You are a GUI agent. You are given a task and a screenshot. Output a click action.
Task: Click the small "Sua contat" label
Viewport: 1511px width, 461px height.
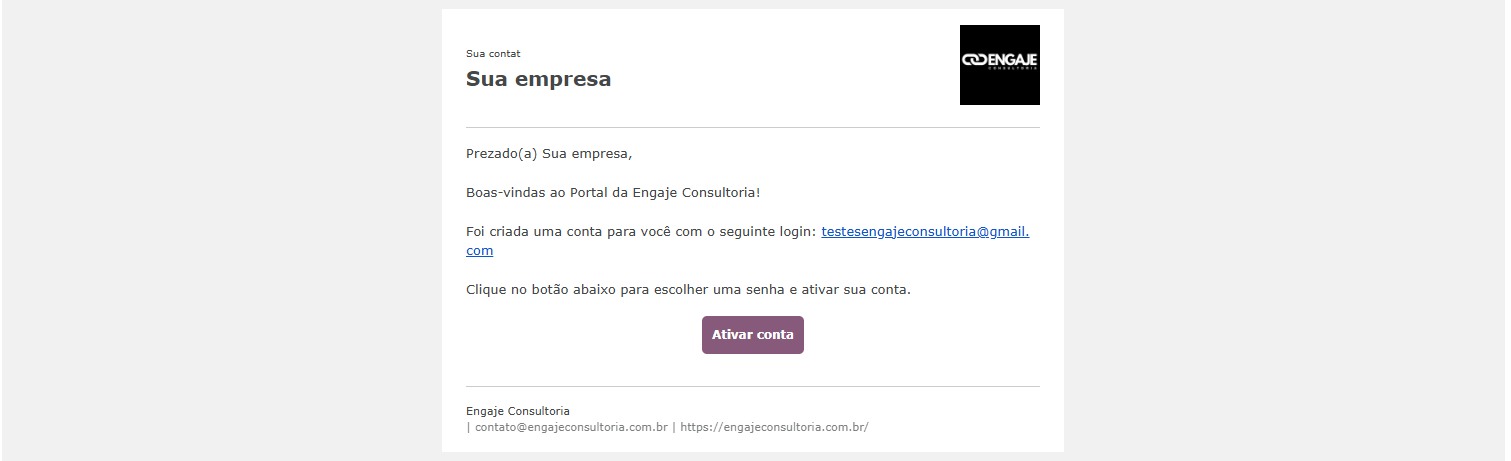[x=493, y=54]
